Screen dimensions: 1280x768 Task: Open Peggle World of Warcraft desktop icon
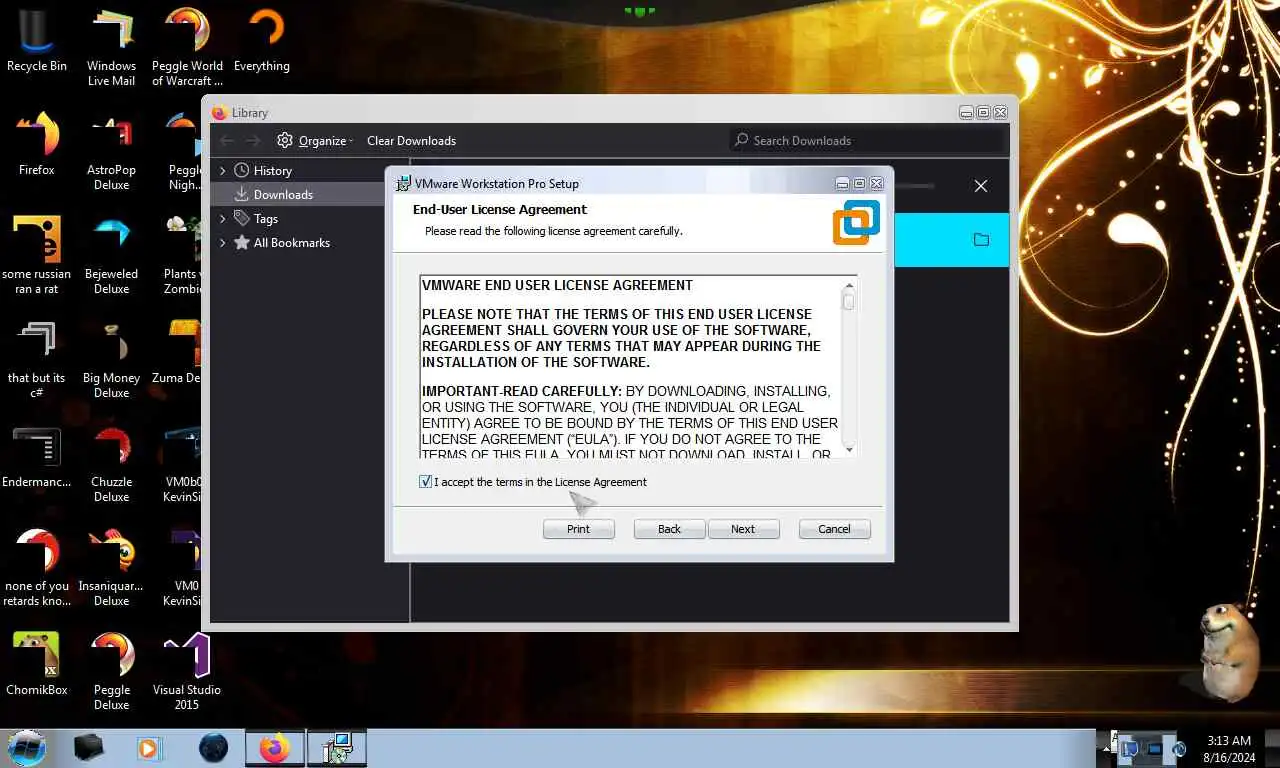(x=187, y=48)
